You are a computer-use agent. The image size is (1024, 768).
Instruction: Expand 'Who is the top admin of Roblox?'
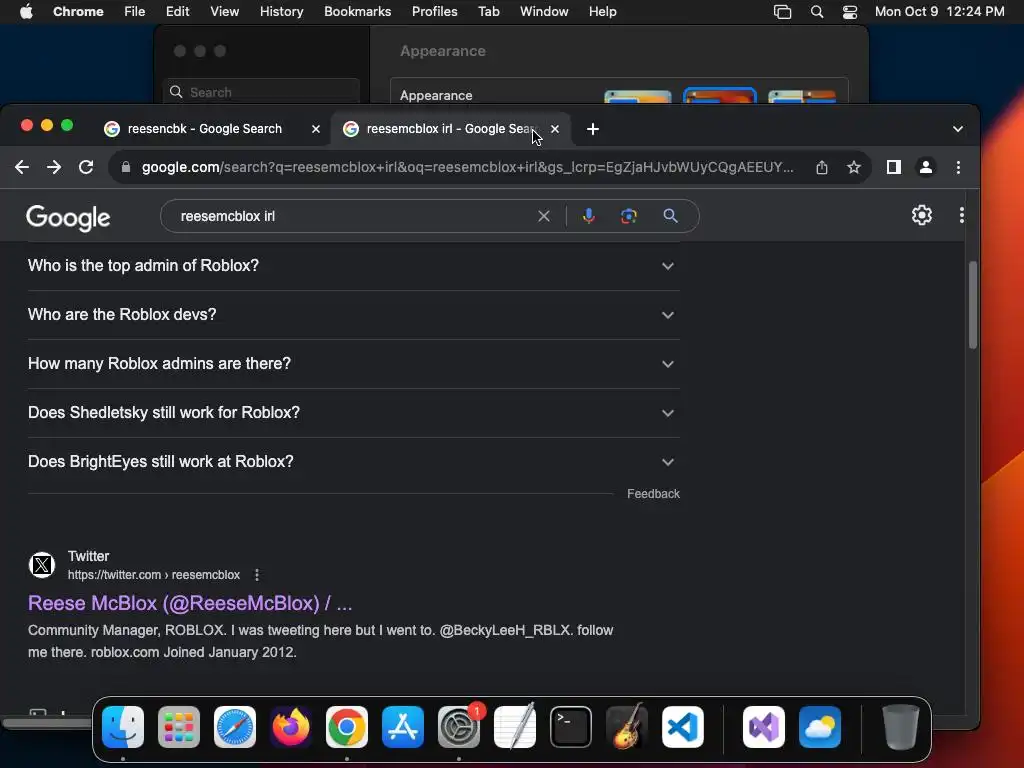pos(353,266)
